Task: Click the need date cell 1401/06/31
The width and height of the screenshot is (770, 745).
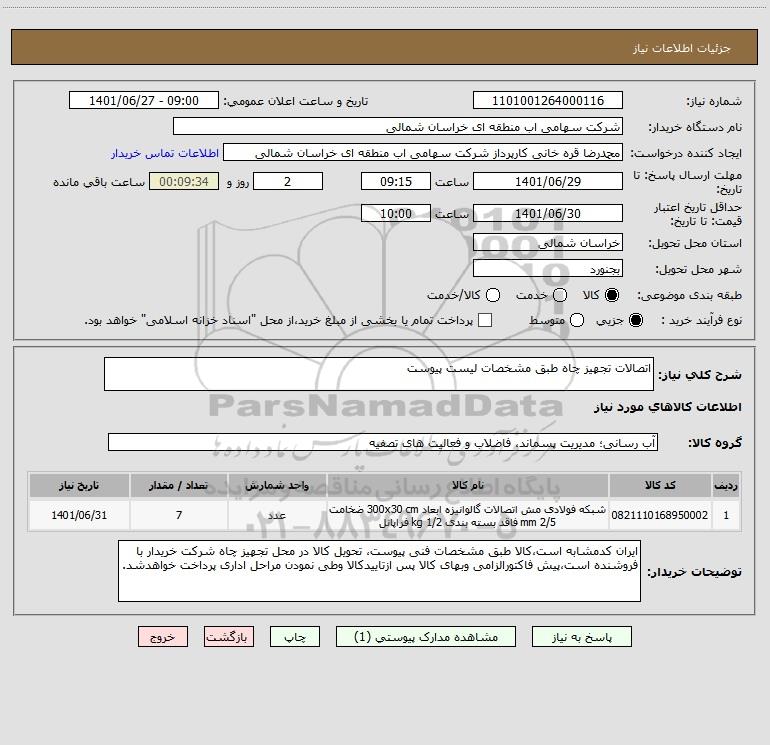Action: tap(79, 515)
